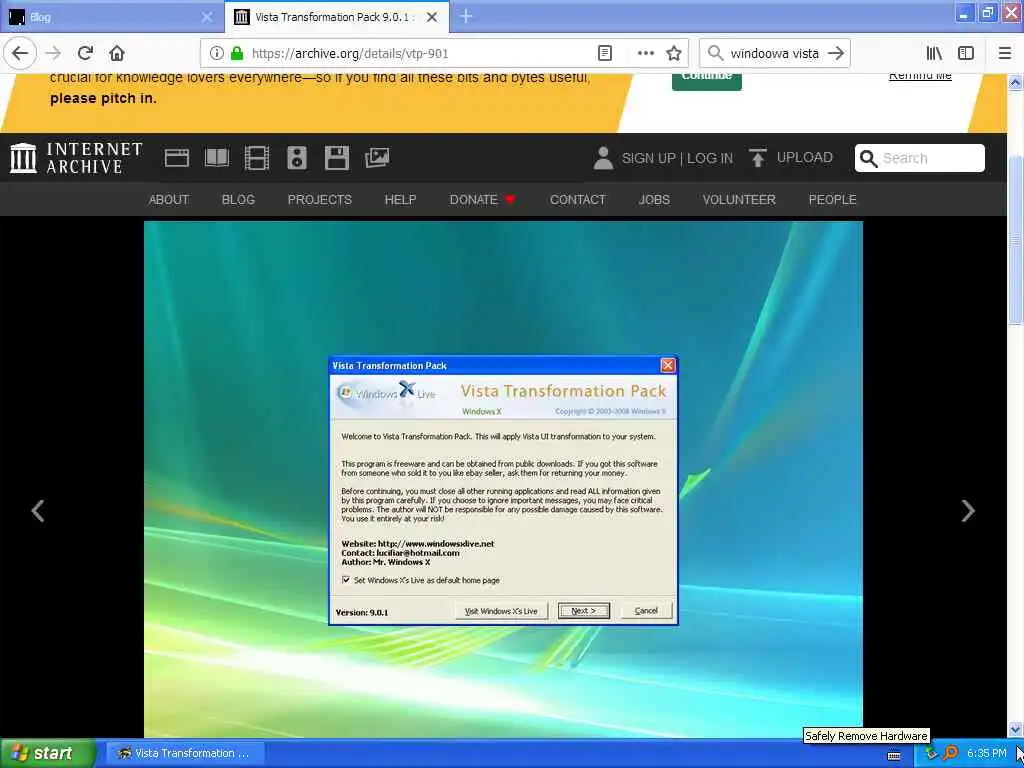Click the 'windoowa vista' search box
1024x768 pixels.
tap(774, 54)
